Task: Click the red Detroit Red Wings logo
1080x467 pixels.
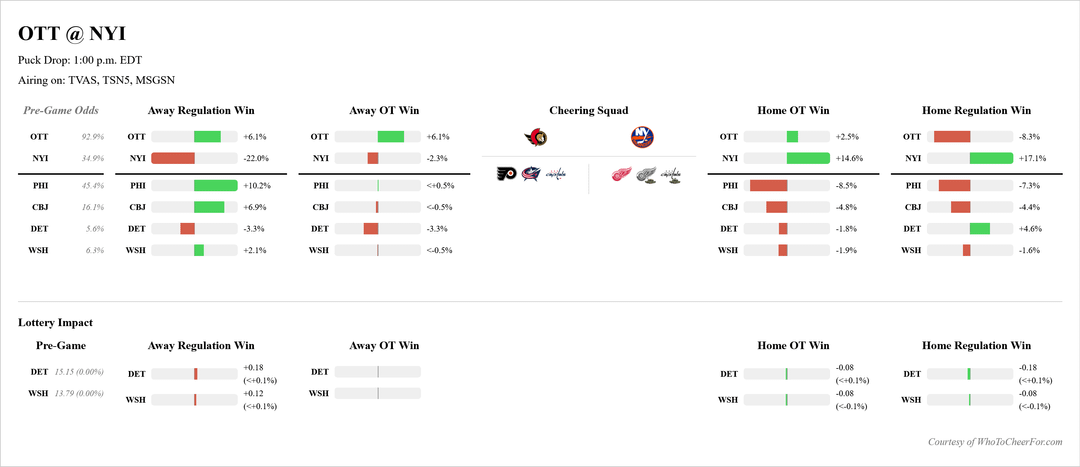Action: point(622,175)
